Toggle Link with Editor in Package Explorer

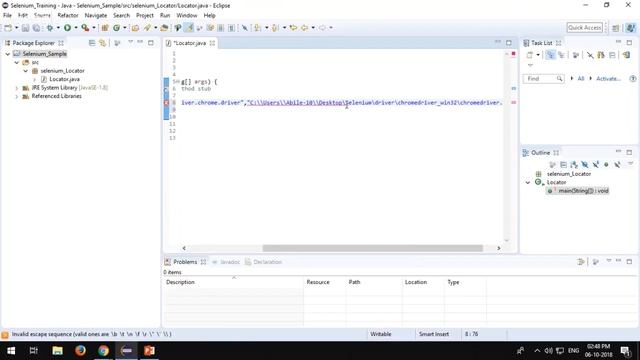(x=102, y=43)
